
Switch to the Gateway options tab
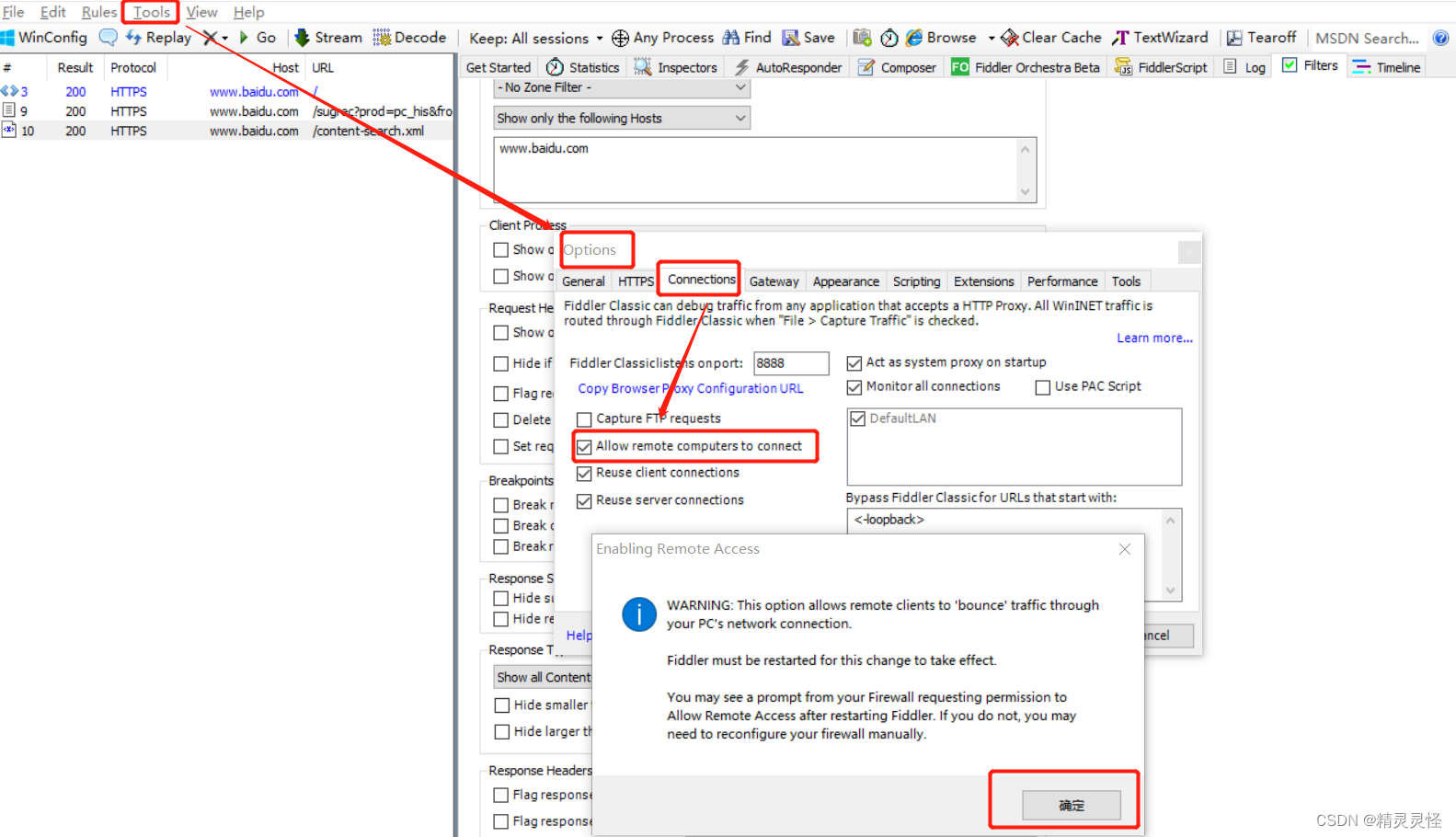pos(774,281)
